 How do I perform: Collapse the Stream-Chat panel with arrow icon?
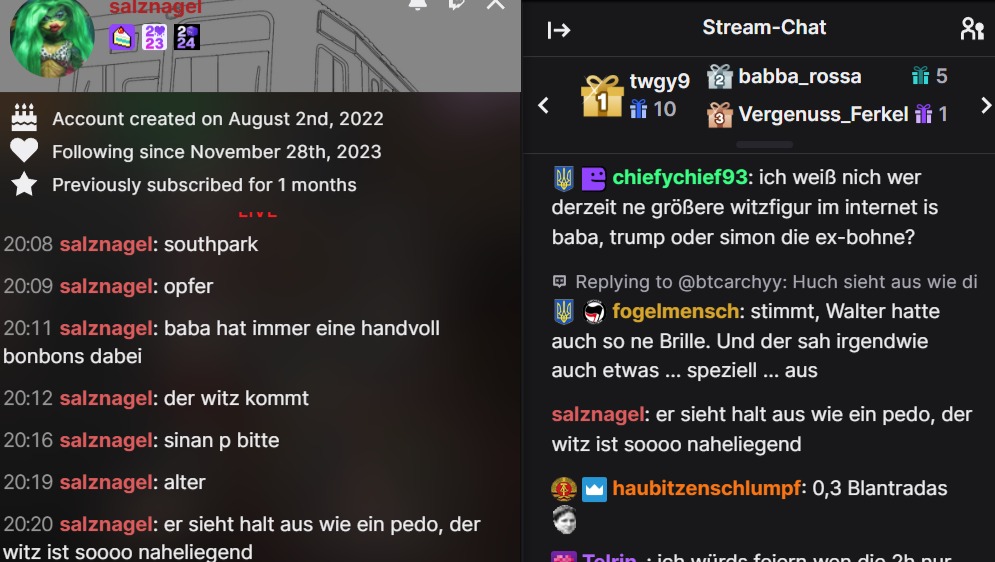[558, 29]
